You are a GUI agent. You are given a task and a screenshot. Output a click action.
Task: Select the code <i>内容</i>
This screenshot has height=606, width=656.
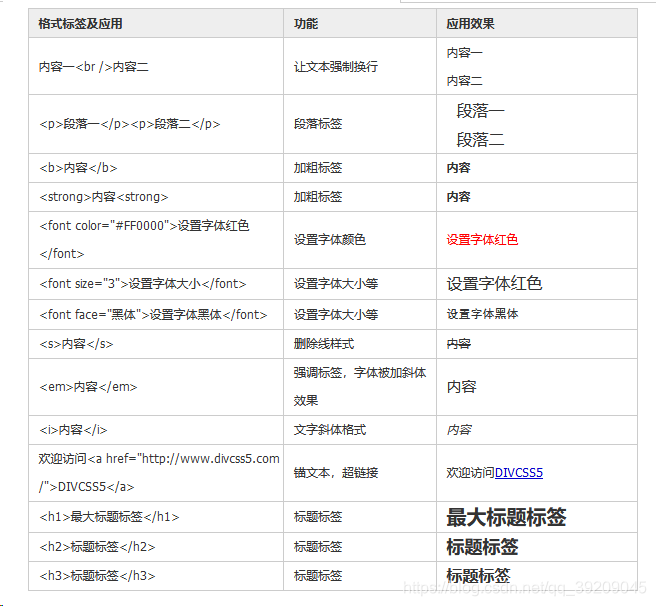[x=73, y=430]
